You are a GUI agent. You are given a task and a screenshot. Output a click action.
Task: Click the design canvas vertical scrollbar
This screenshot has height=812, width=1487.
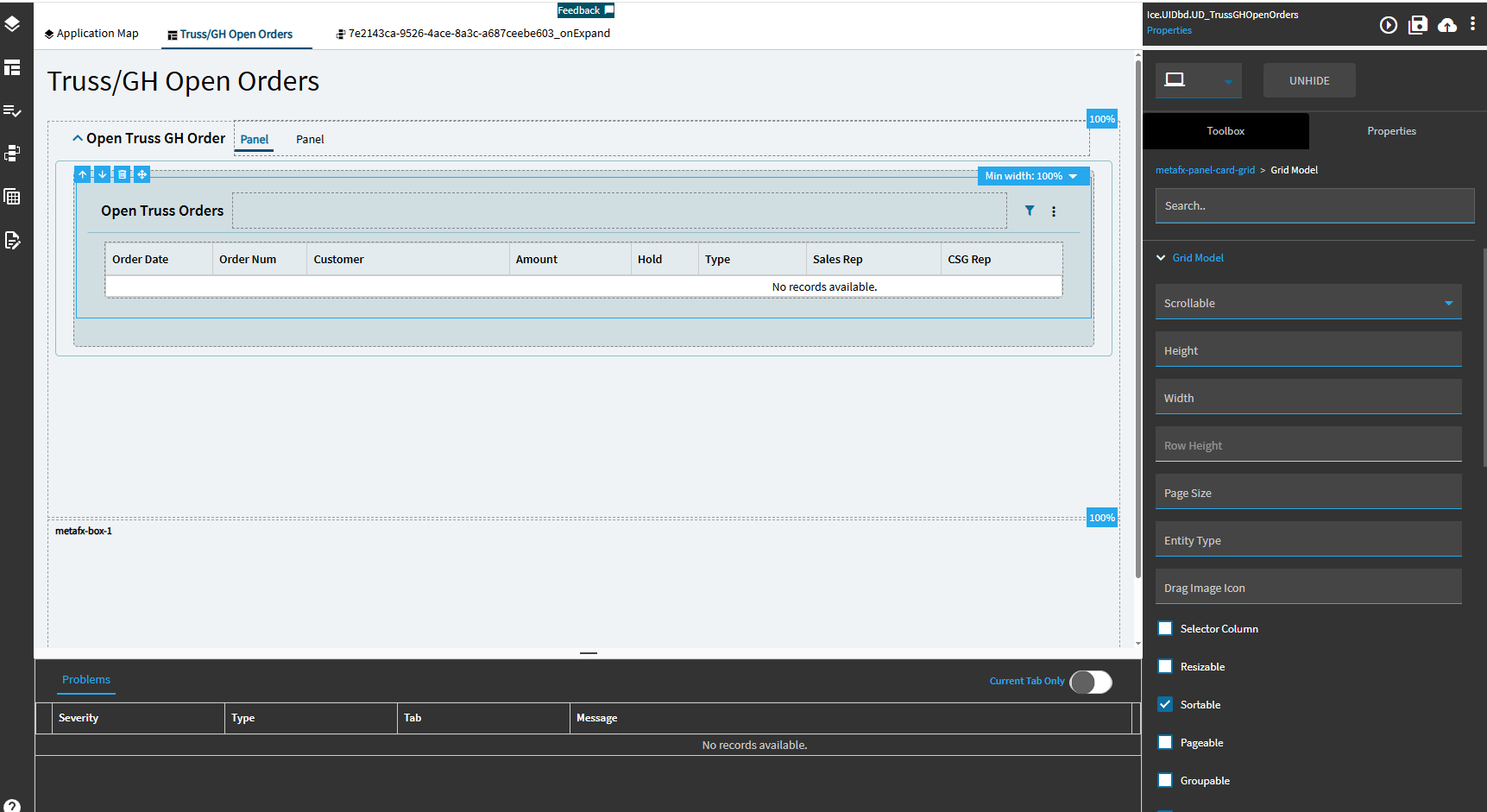click(x=1137, y=319)
